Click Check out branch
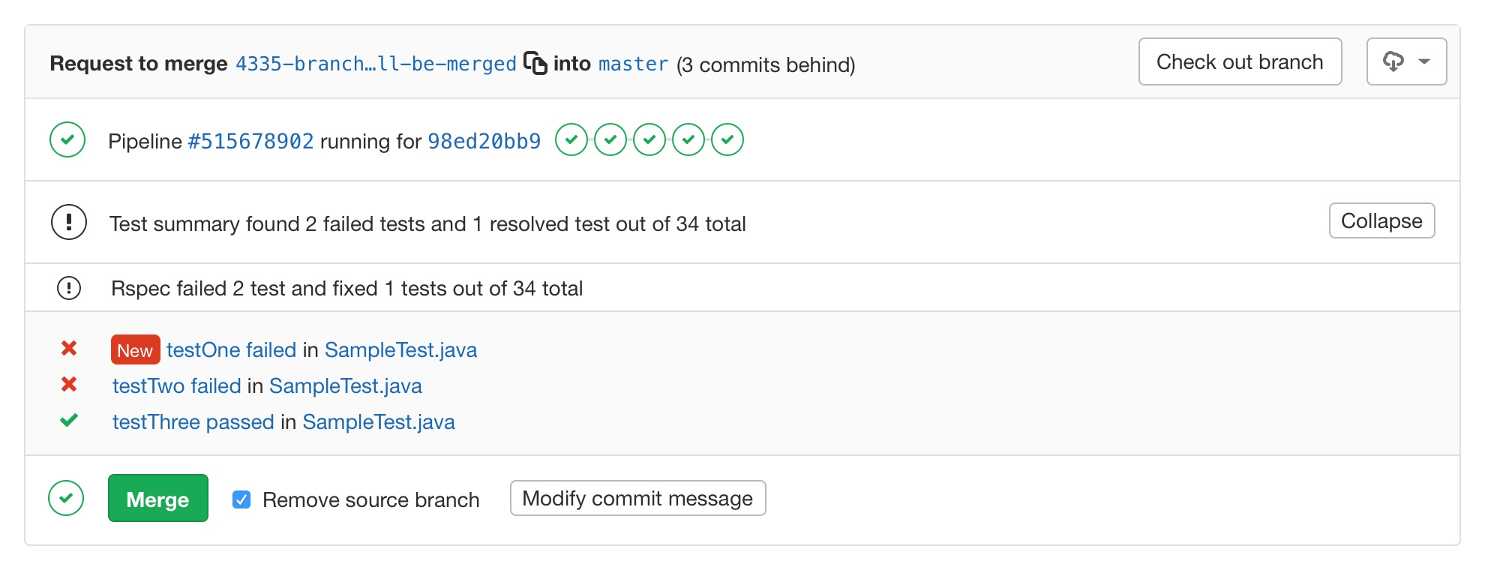 click(x=1240, y=61)
